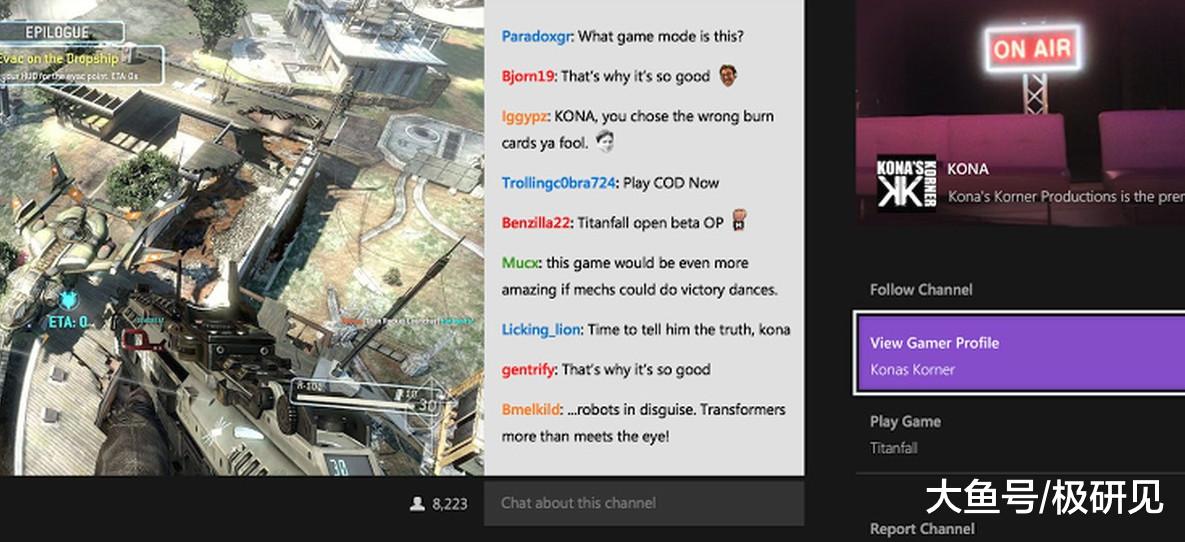Click the Titanfall gameplay video stream
This screenshot has width=1185, height=542.
[242, 237]
